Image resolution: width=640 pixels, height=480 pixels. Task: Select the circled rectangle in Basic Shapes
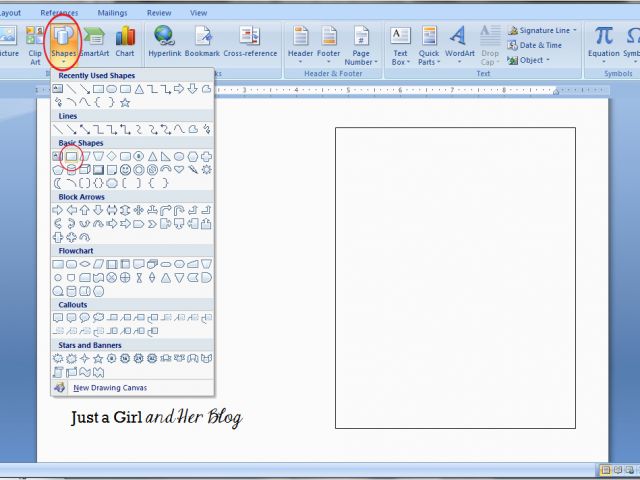(x=72, y=157)
